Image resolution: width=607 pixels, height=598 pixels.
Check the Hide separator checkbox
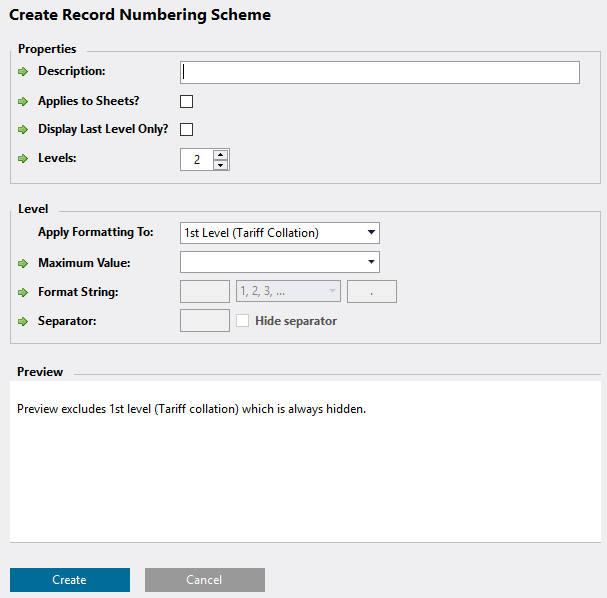[242, 320]
